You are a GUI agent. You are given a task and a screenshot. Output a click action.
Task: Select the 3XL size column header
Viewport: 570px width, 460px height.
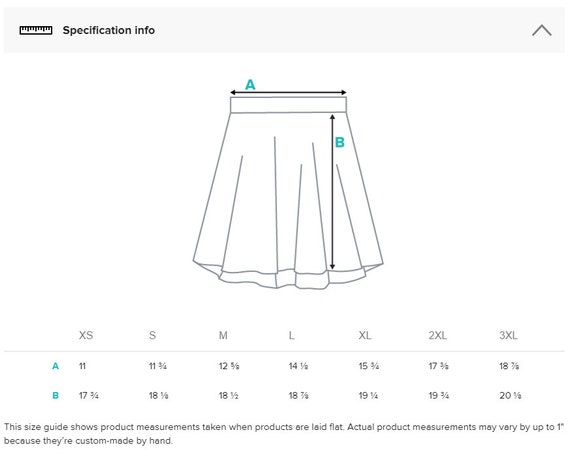coord(508,335)
